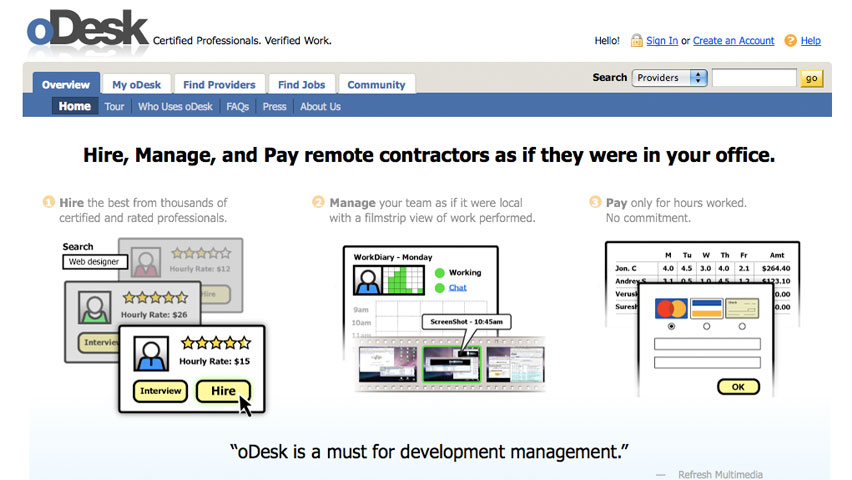The height and width of the screenshot is (480, 852).
Task: Open the Create an Account link
Action: (x=734, y=41)
